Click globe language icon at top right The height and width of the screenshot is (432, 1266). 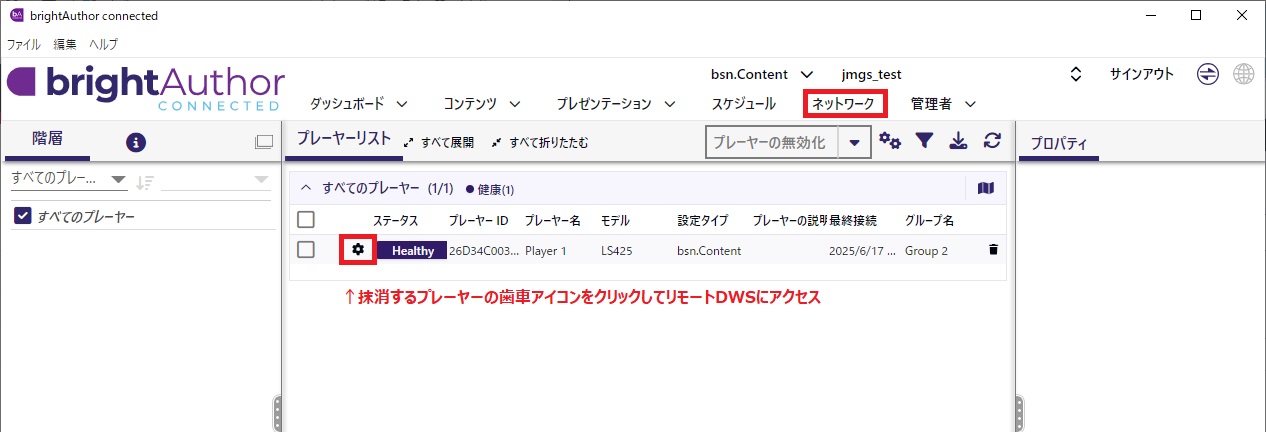(1244, 74)
